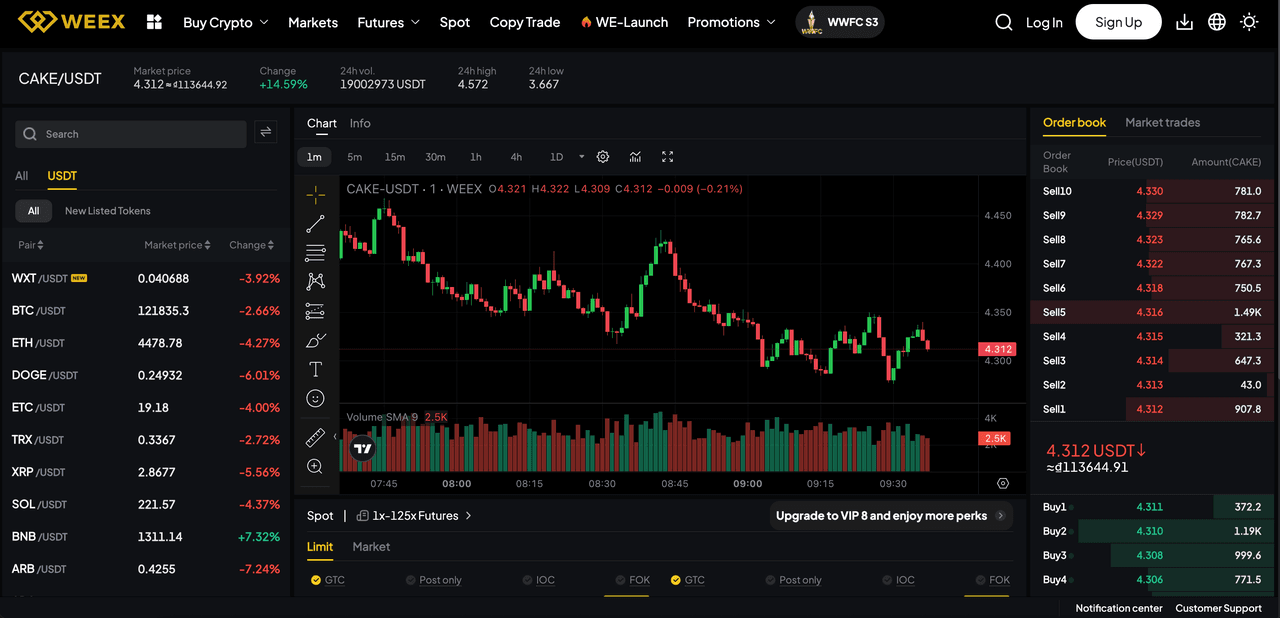
Task: Open the timeframe dropdown beside 1D
Action: 580,157
